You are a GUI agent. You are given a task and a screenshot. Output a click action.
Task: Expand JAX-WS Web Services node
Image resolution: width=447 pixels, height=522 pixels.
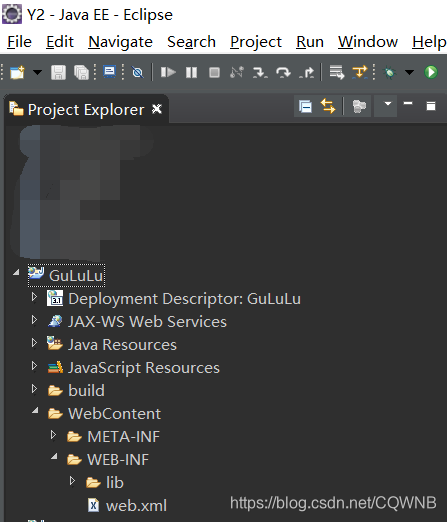point(34,319)
